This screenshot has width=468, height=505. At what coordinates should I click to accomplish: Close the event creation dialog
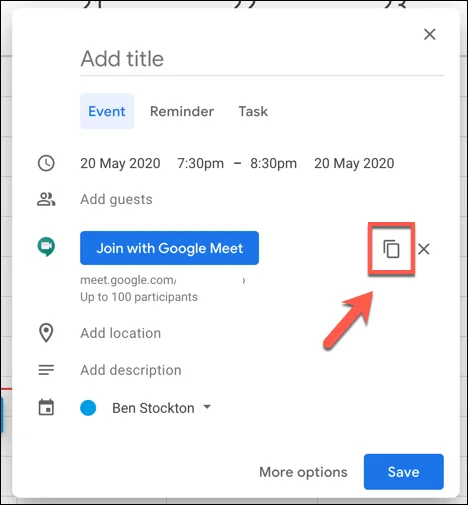click(x=430, y=34)
